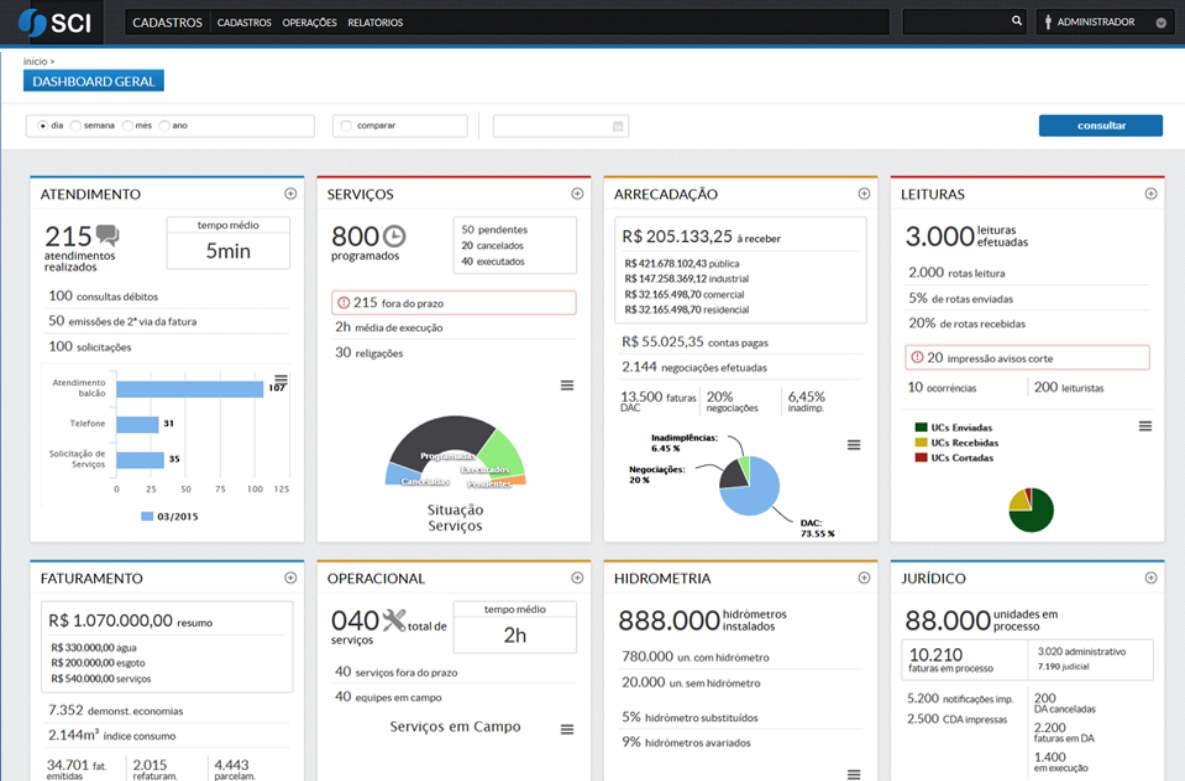1185x781 pixels.
Task: Open the Leituras chart hamburger menu
Action: coord(1145,426)
